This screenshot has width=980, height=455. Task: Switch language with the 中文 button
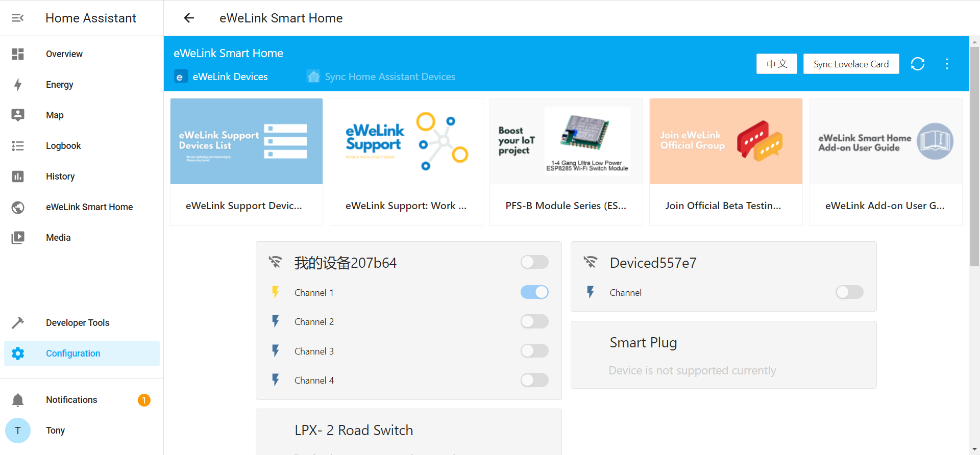[x=776, y=64]
